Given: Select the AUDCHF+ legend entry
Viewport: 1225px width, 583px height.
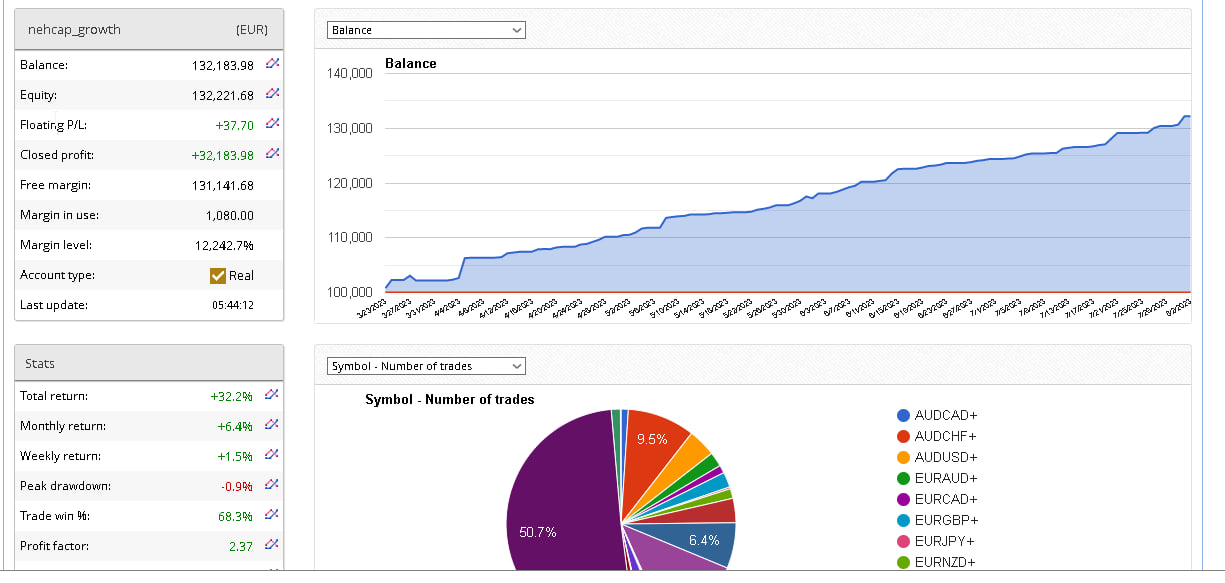Looking at the screenshot, I should point(945,436).
